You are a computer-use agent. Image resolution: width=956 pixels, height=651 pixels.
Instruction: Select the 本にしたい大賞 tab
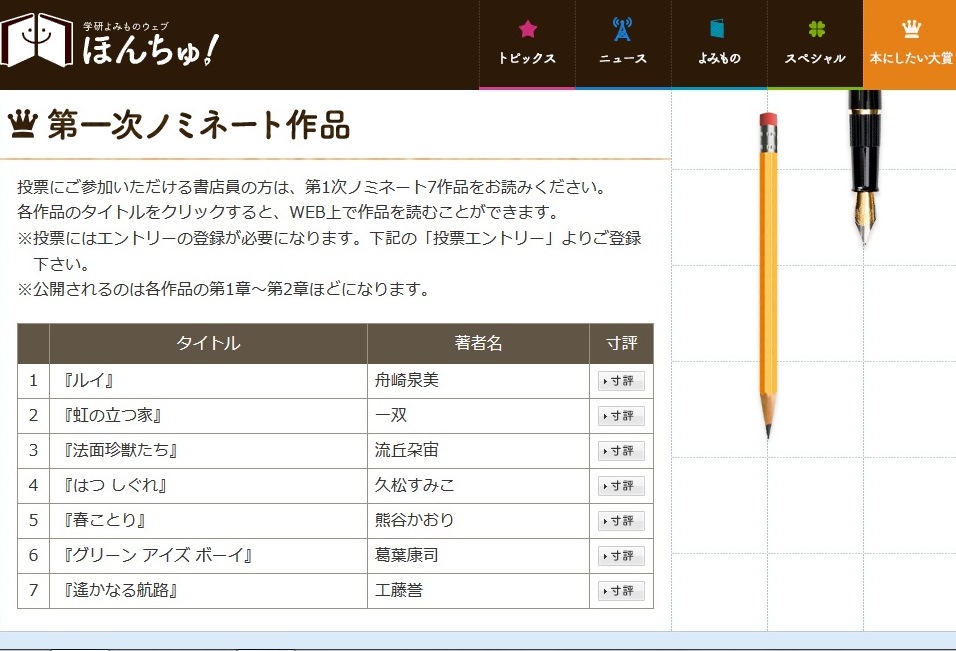pyautogui.click(x=910, y=58)
